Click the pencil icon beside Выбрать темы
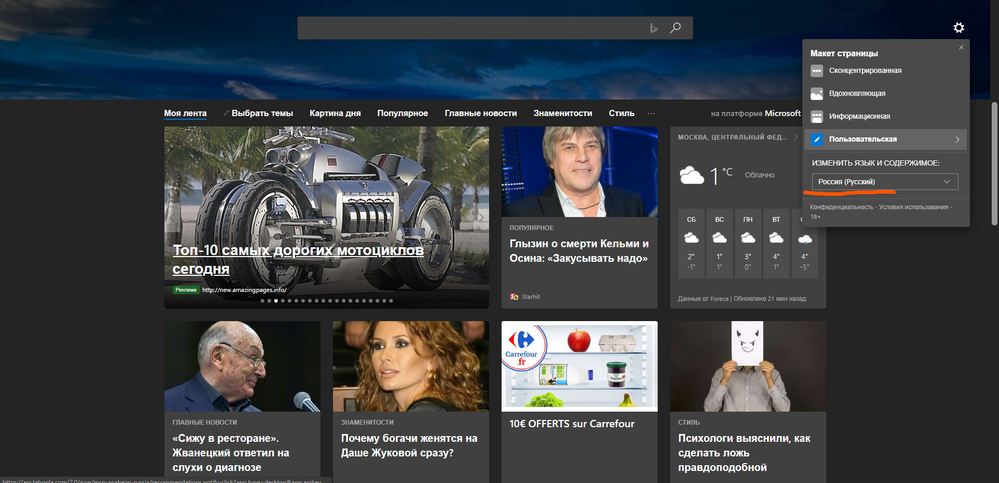999x483 pixels. coord(226,113)
